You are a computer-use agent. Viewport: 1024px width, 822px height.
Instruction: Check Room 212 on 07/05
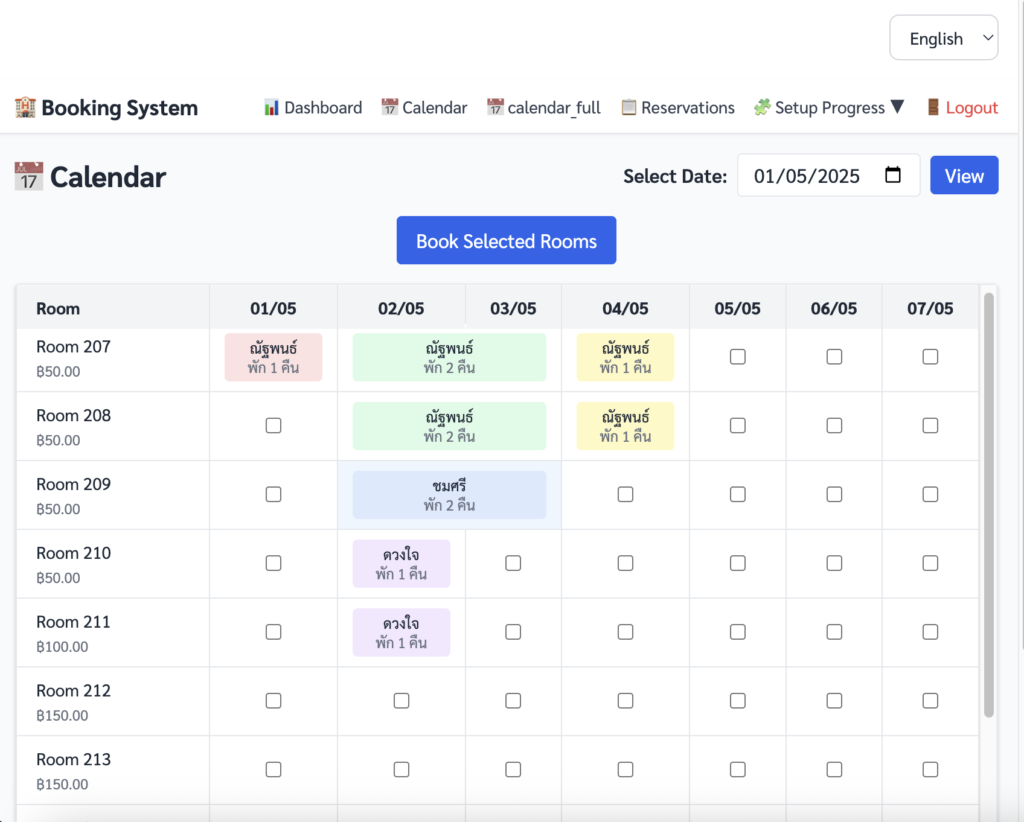(x=930, y=701)
